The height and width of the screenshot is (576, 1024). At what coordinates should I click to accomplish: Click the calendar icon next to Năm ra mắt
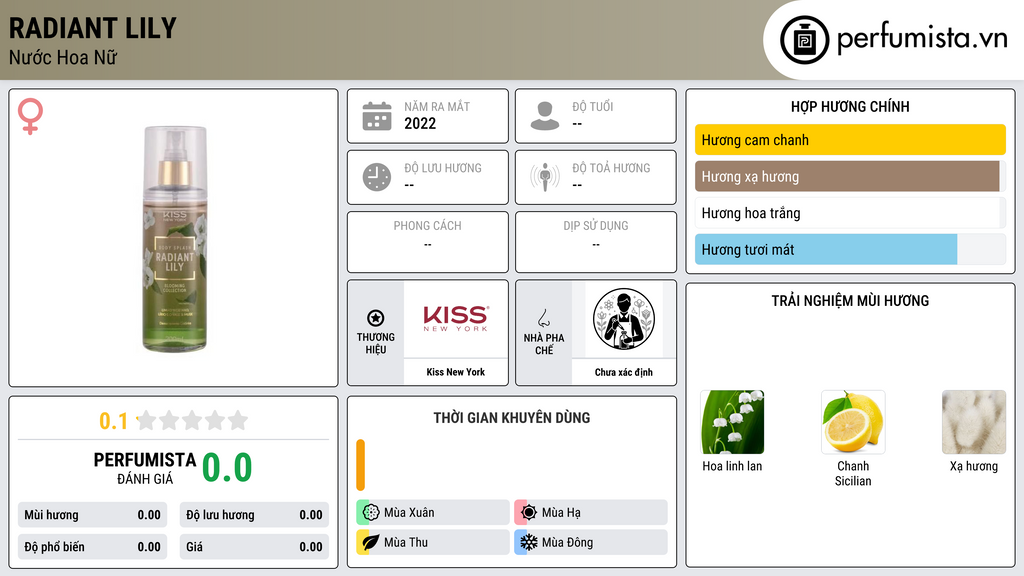tap(377, 116)
